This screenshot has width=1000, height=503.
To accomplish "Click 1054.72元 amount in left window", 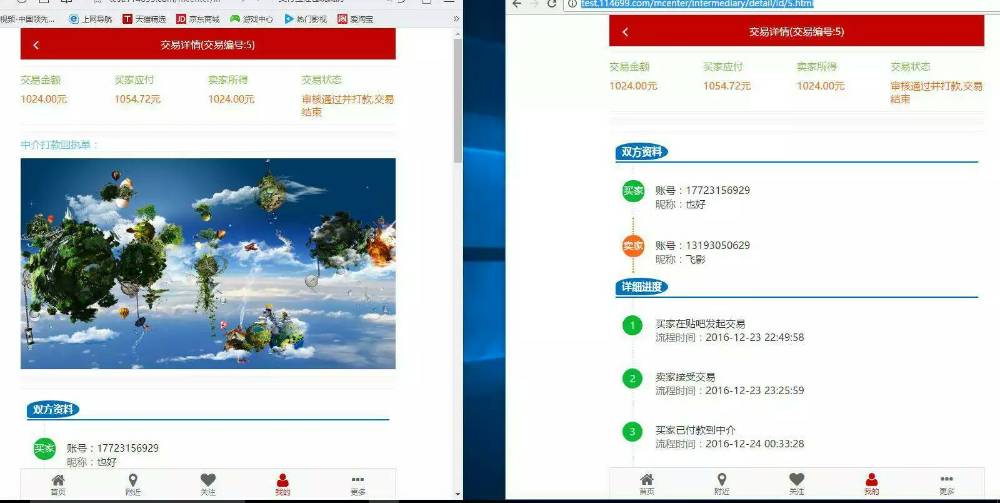I will click(x=137, y=99).
